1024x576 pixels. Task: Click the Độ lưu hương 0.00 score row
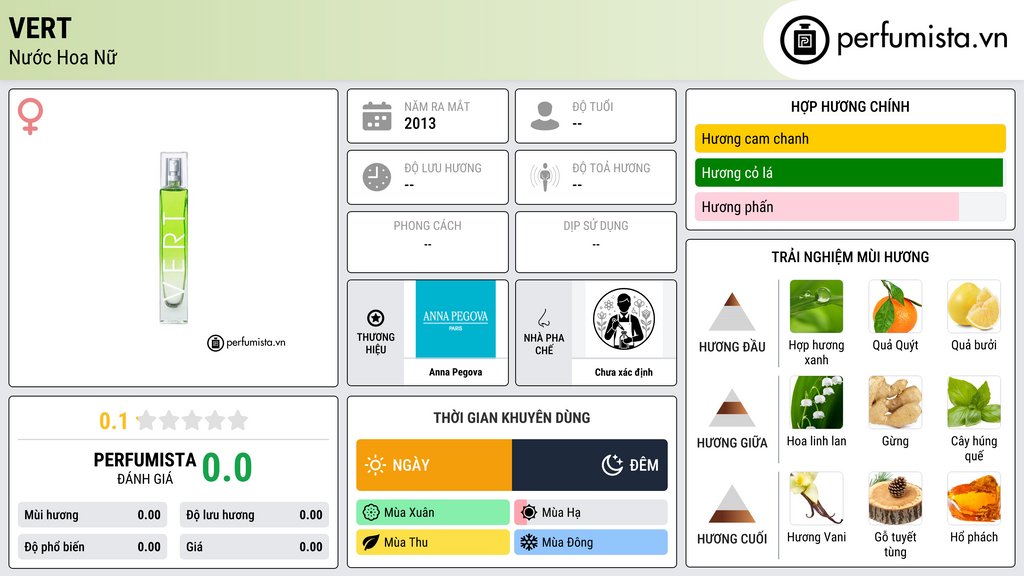point(254,515)
